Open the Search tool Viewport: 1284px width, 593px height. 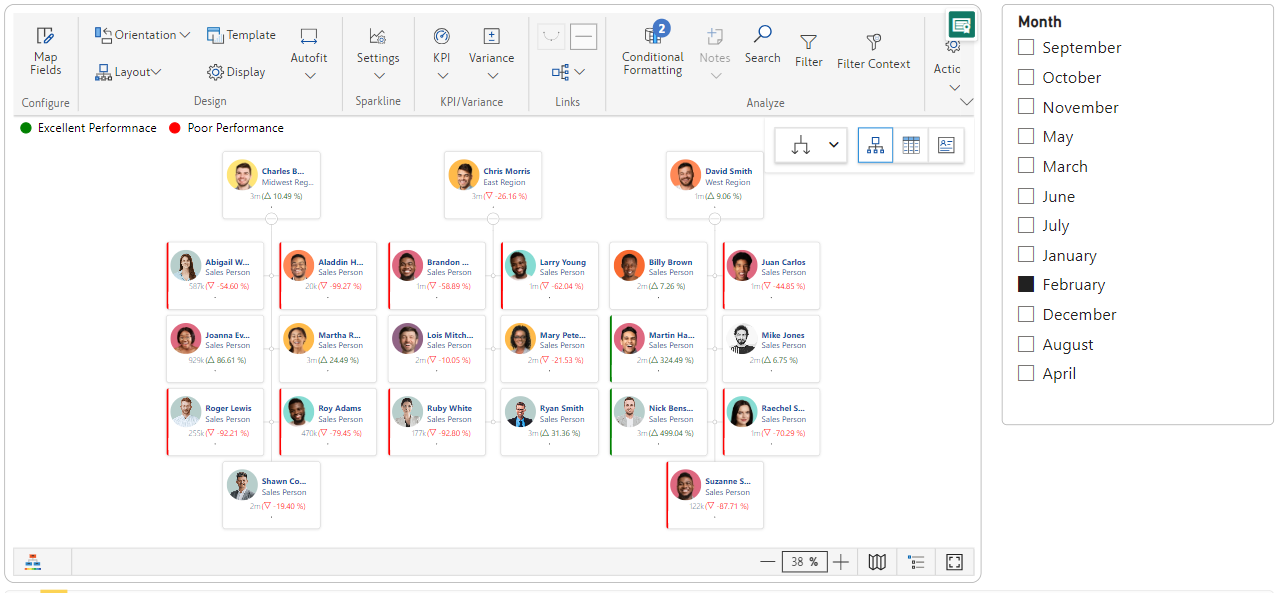(762, 44)
